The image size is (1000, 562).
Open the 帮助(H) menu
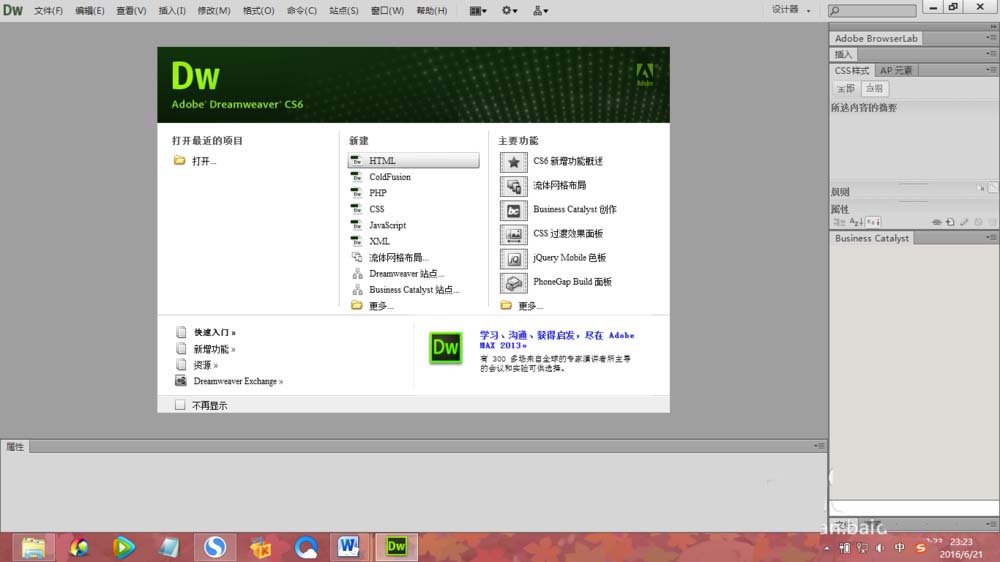click(432, 10)
